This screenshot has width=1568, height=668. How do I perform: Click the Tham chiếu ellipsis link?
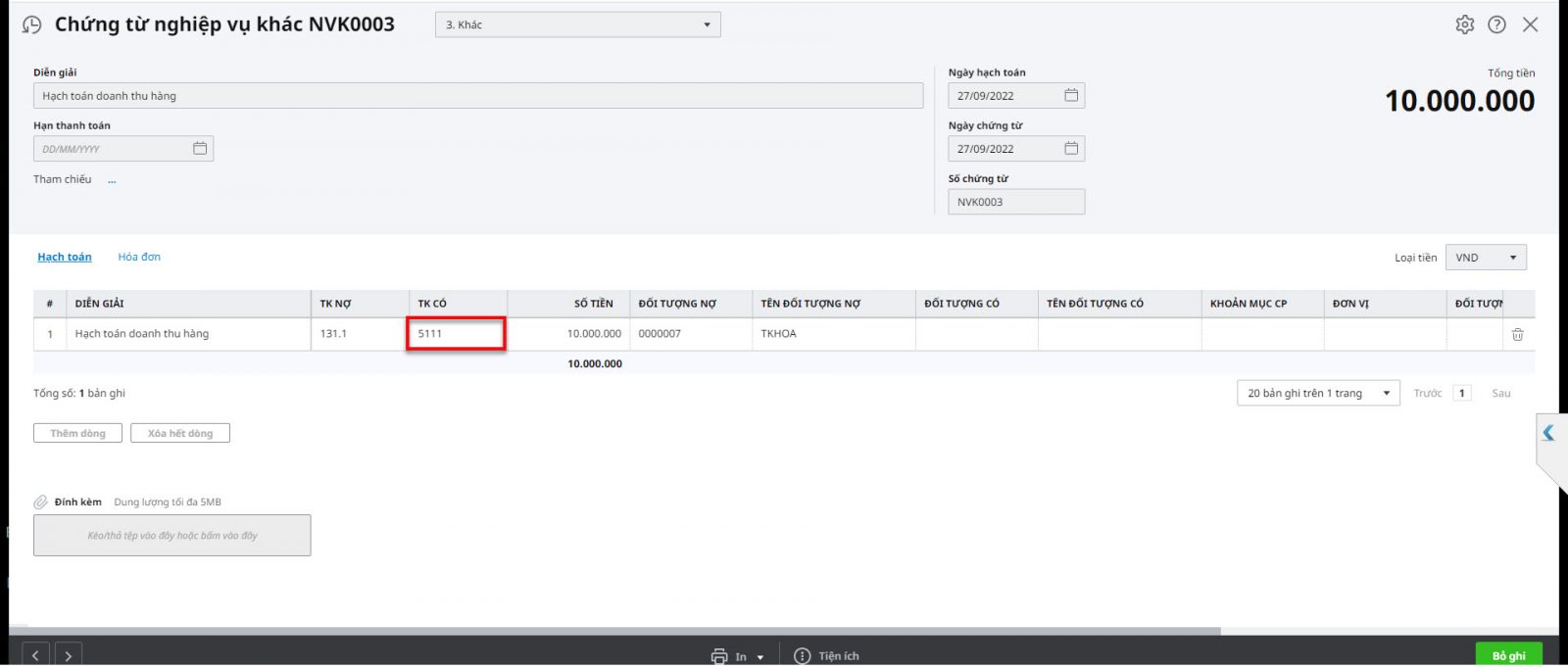click(x=112, y=180)
